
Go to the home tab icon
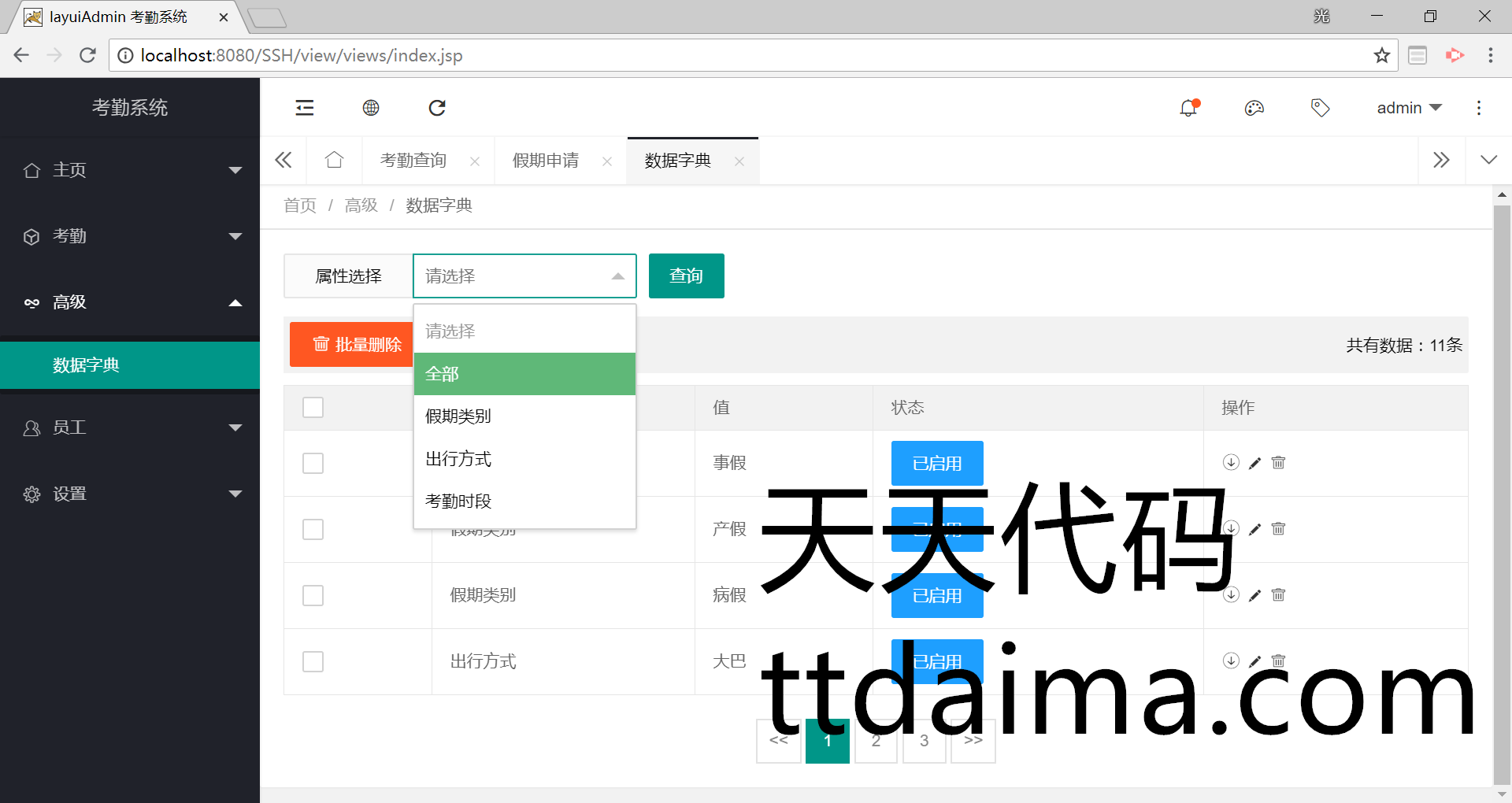click(x=334, y=161)
